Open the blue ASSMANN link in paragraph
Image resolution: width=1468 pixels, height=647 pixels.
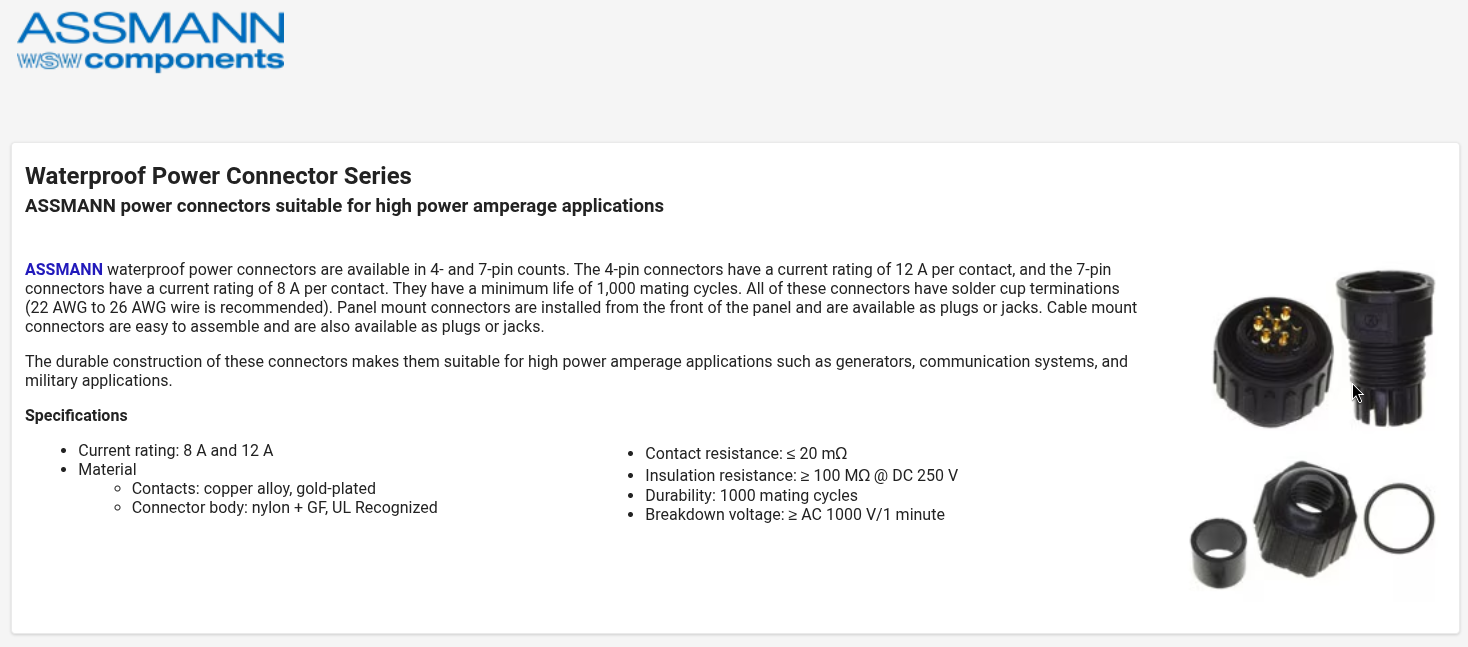(63, 269)
